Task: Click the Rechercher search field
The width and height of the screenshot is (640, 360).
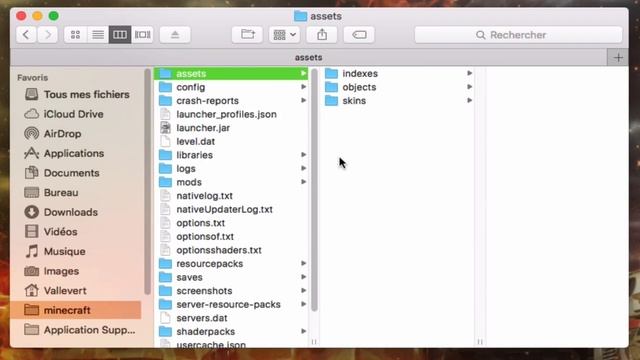Action: [518, 35]
